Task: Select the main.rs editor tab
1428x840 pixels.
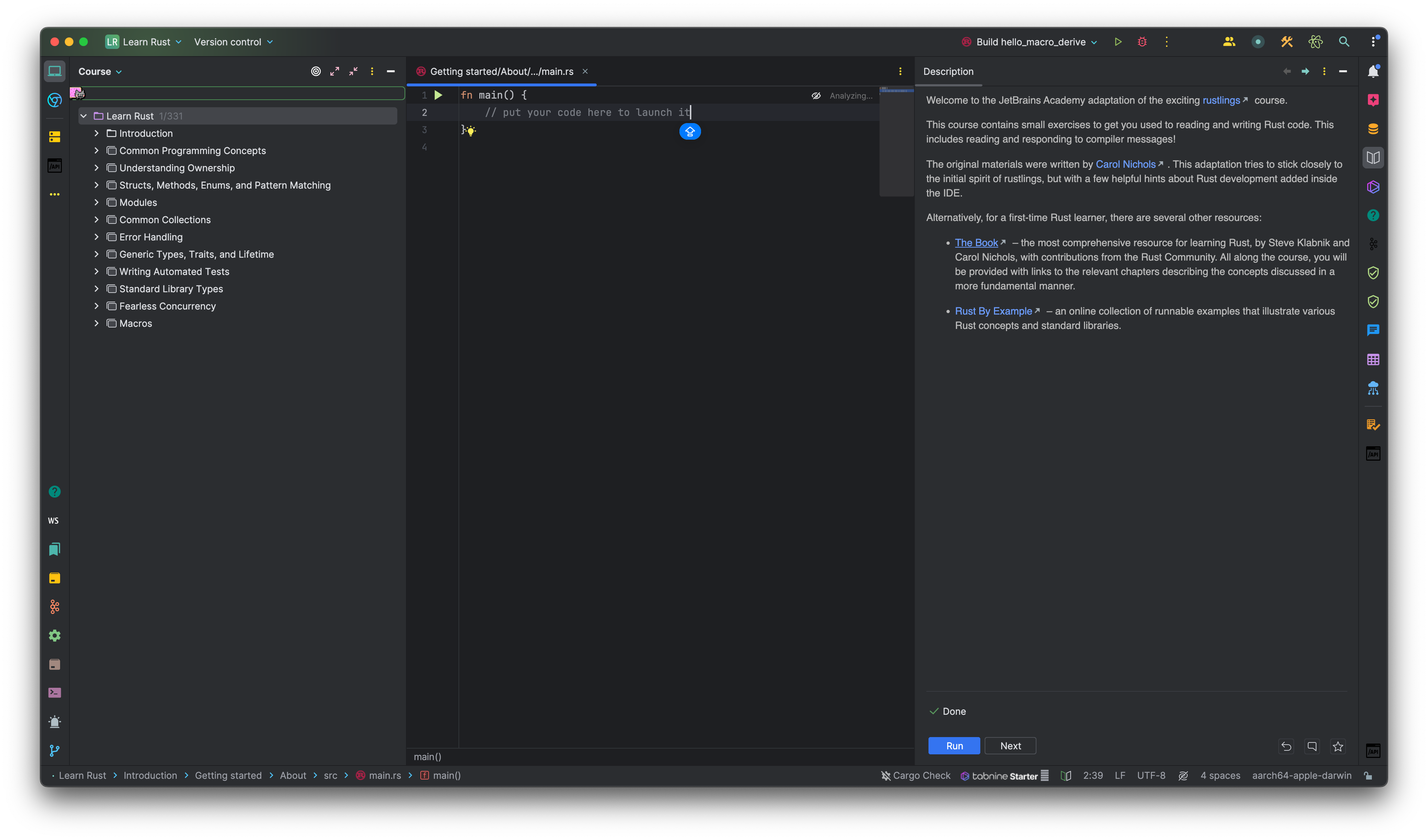Action: tap(501, 71)
